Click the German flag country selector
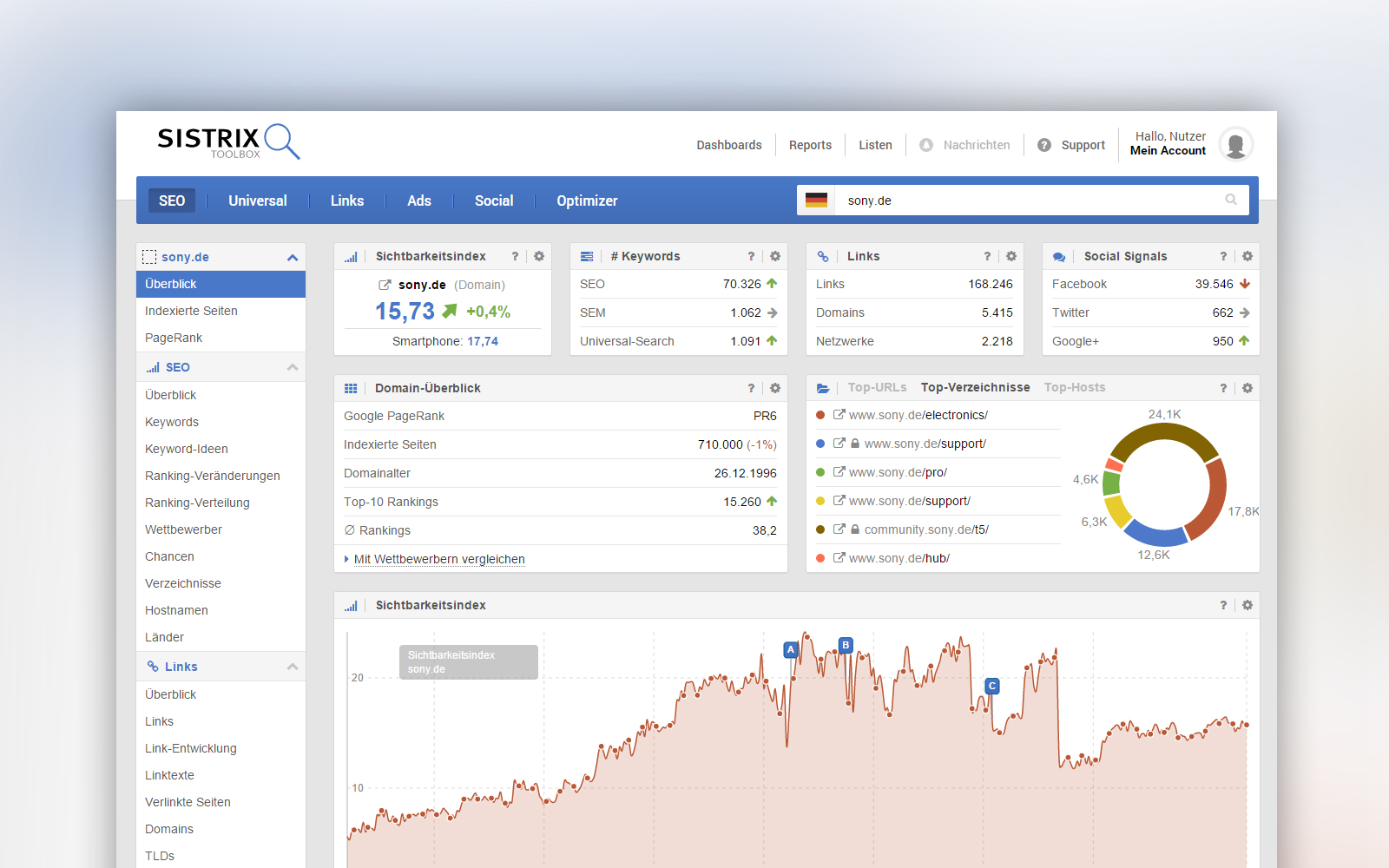Viewport: 1389px width, 868px height. tap(816, 201)
